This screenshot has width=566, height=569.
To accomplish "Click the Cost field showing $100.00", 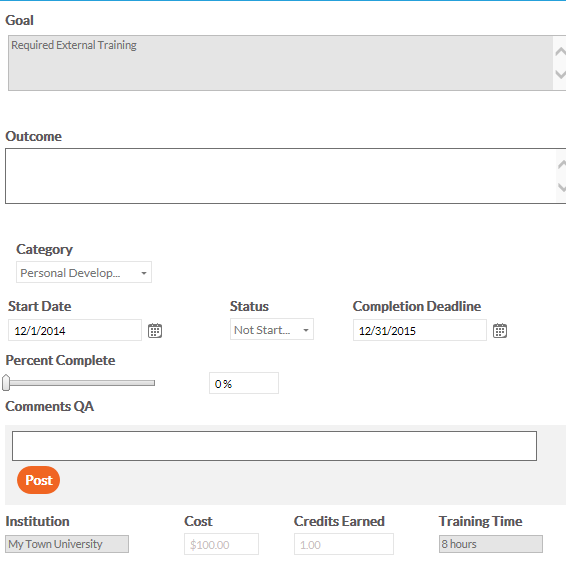I will click(221, 544).
